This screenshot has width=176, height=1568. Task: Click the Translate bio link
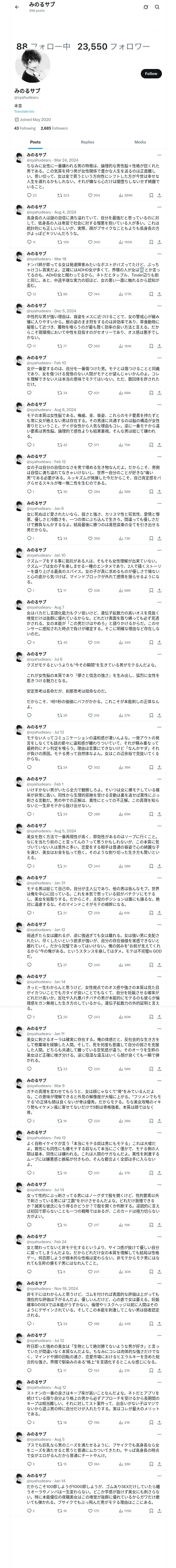click(24, 111)
